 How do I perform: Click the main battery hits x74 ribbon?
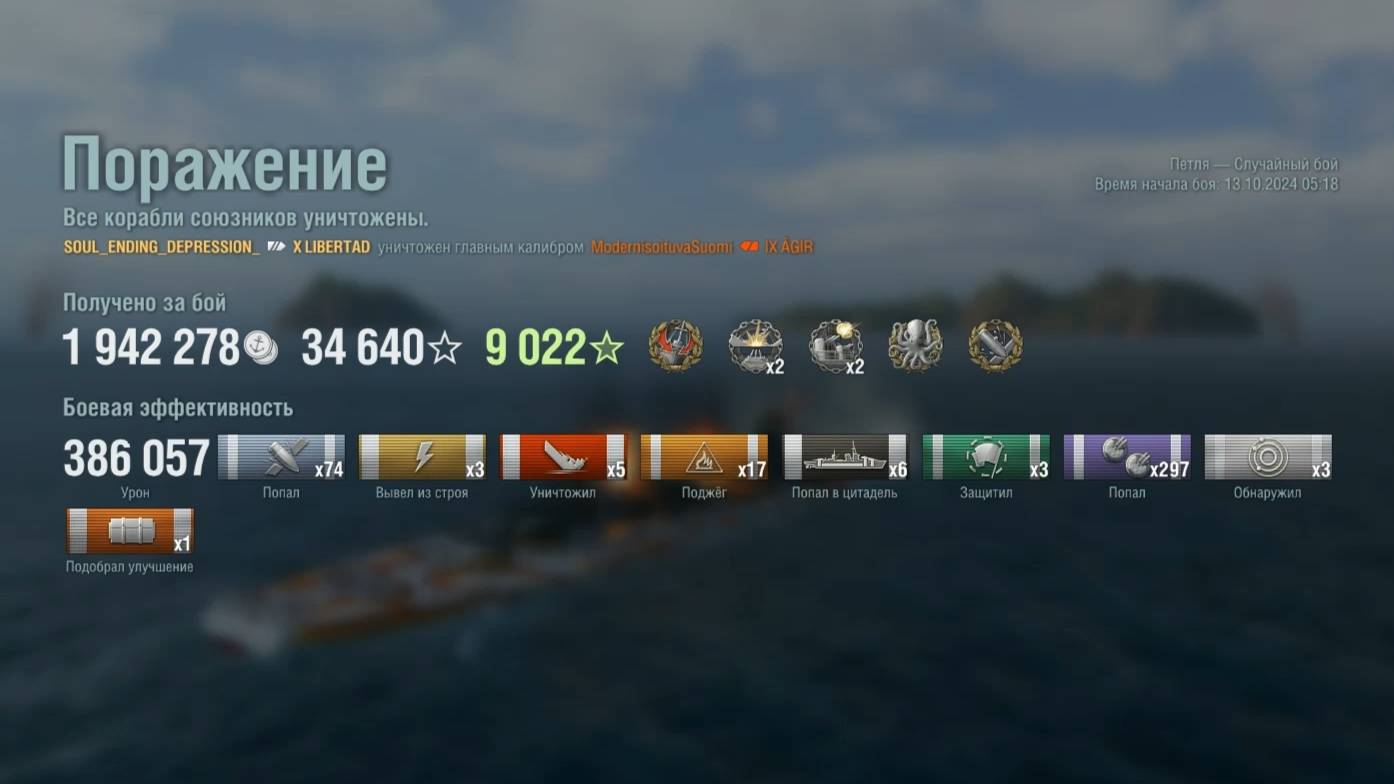pyautogui.click(x=281, y=457)
